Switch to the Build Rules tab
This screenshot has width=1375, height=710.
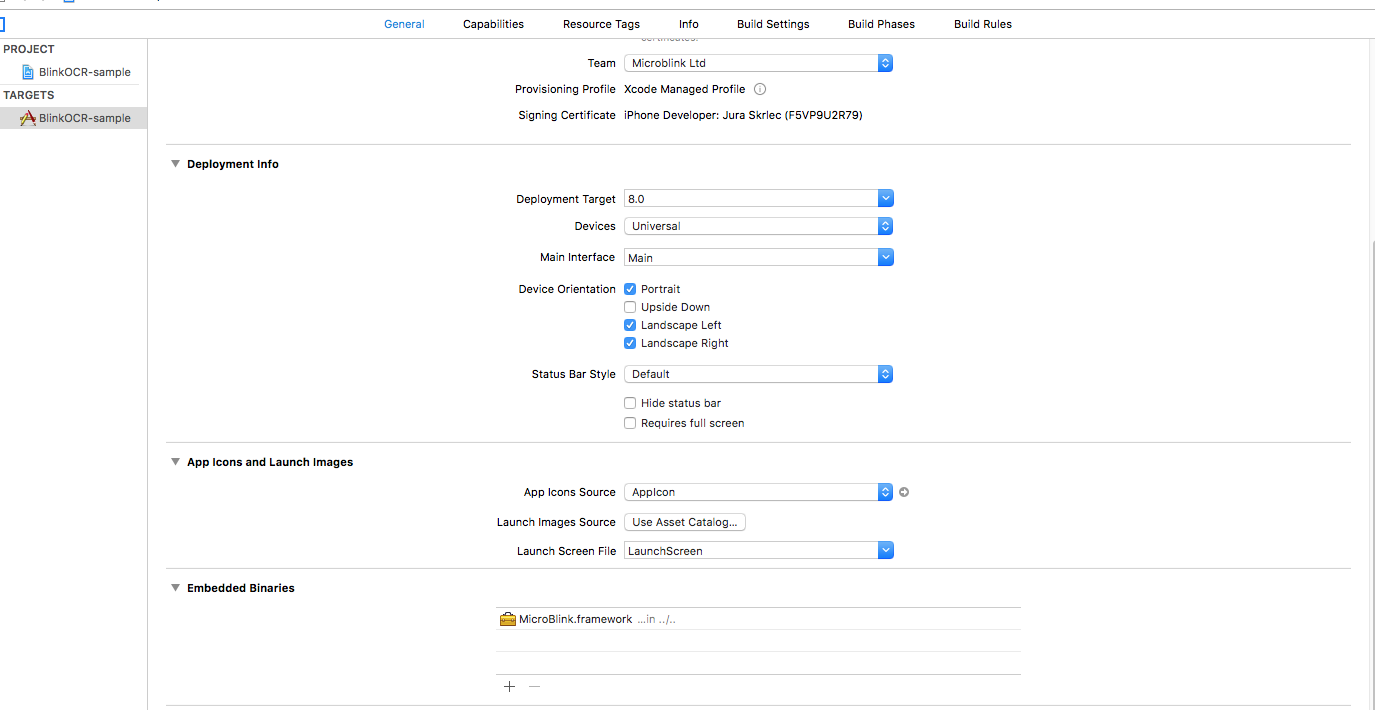(x=983, y=24)
